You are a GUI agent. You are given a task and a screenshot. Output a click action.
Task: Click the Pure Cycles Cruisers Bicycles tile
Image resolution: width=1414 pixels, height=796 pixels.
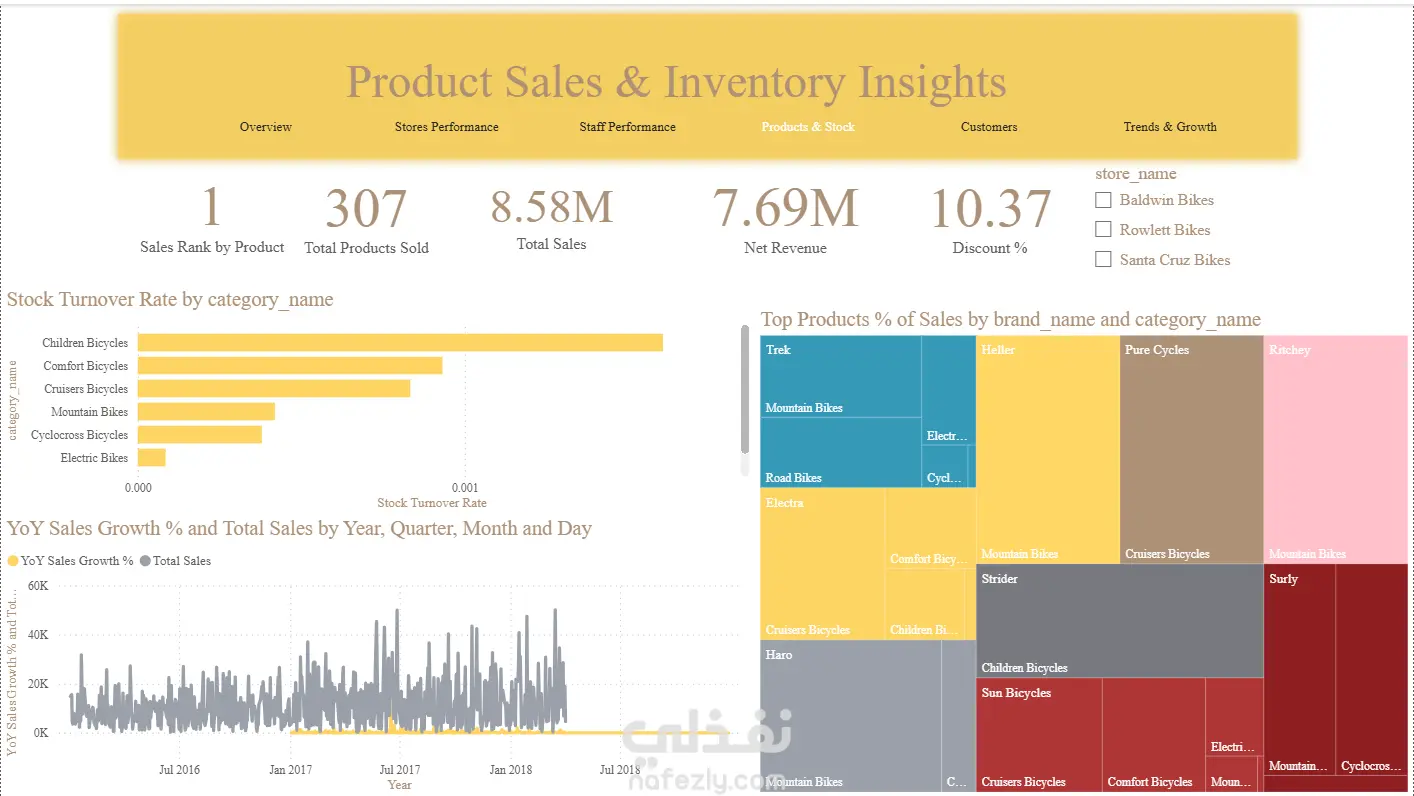(x=1192, y=450)
